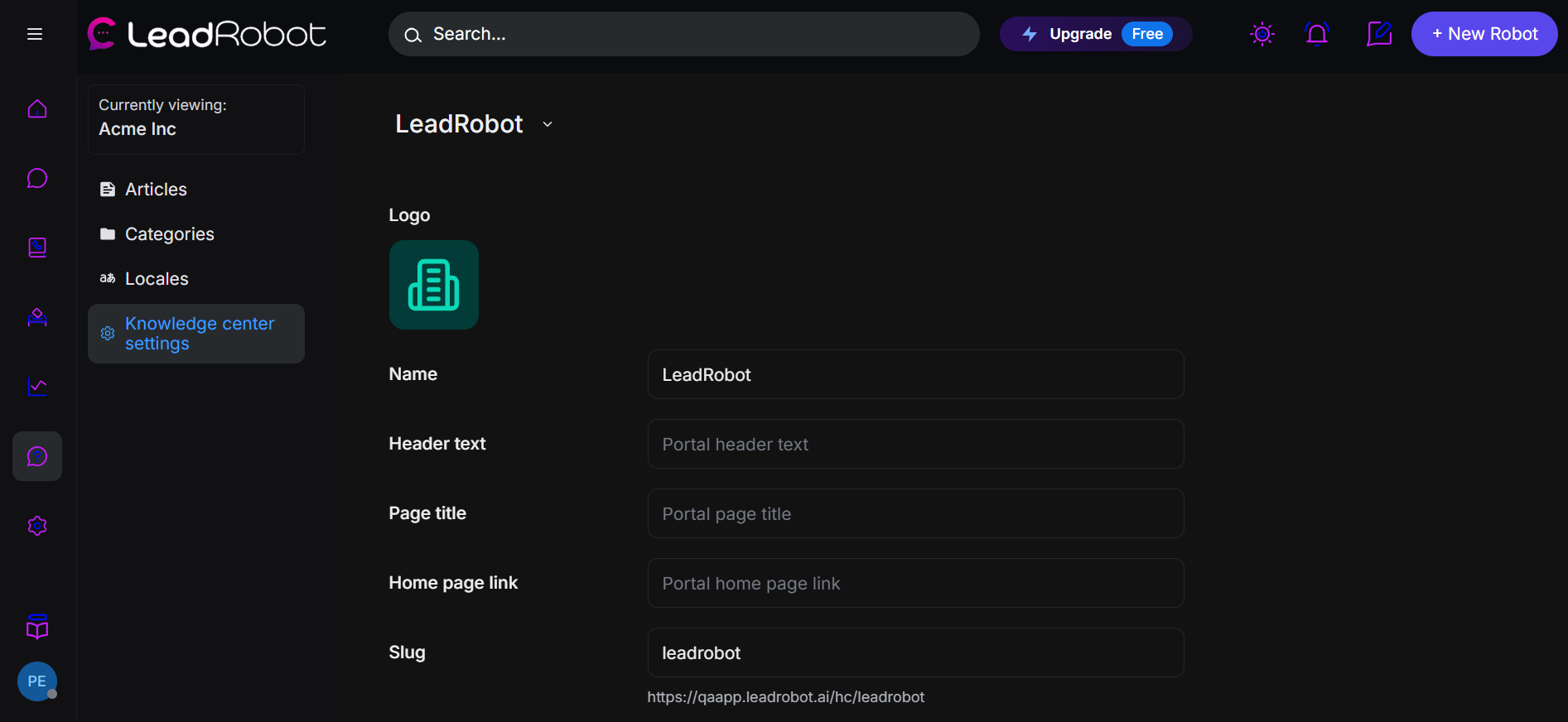Viewport: 1568px width, 722px height.
Task: Click the https://qaapp.leadrobot.ai/hc/leadrobot URL text
Action: click(x=786, y=697)
